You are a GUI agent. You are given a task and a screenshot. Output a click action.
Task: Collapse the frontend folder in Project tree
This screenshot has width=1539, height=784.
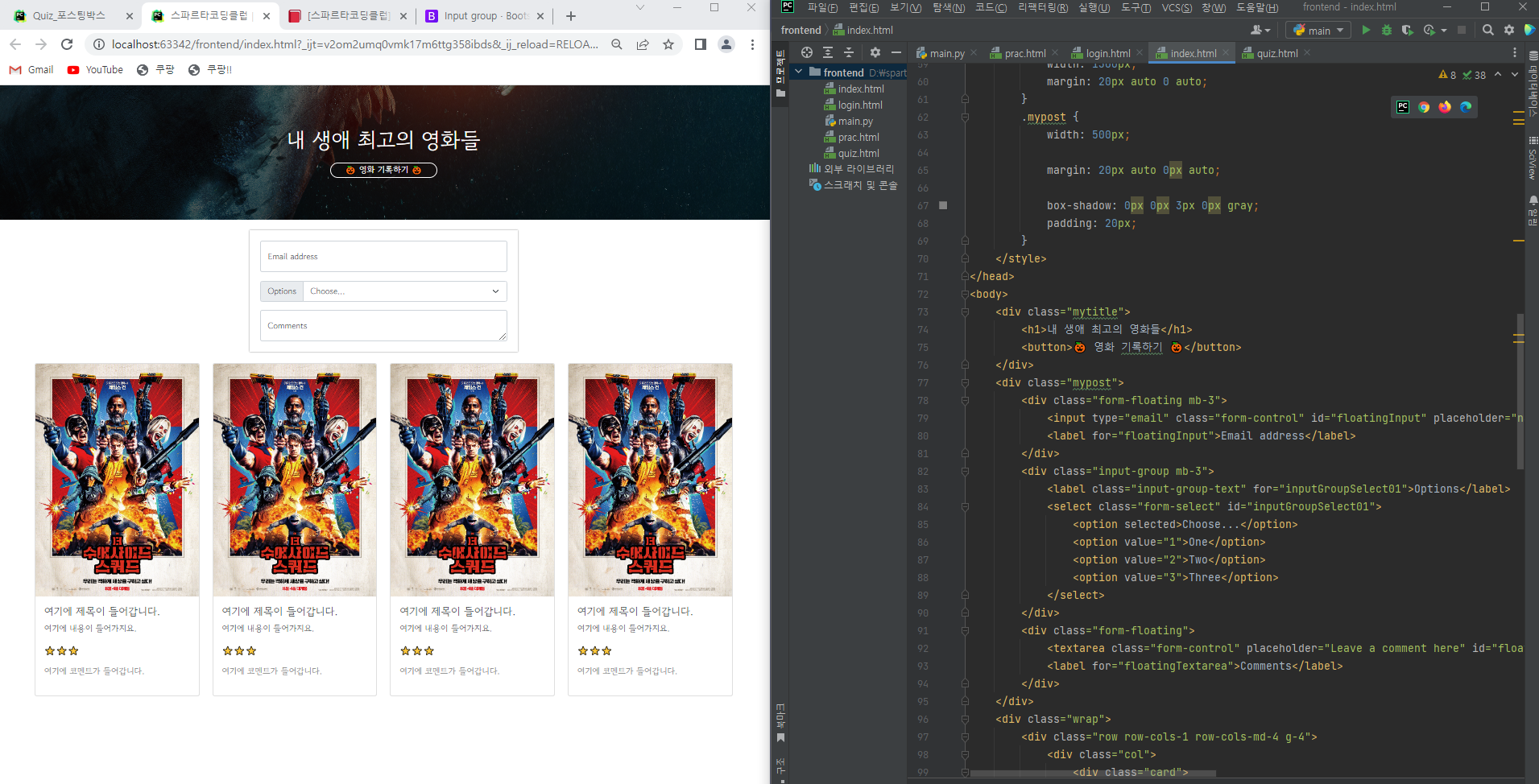pos(799,72)
